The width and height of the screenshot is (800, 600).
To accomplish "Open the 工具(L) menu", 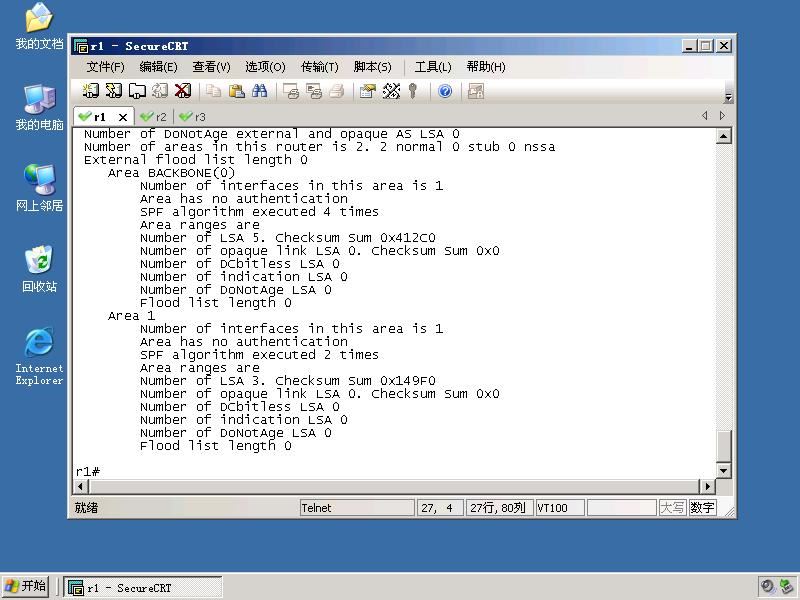I will coord(433,67).
